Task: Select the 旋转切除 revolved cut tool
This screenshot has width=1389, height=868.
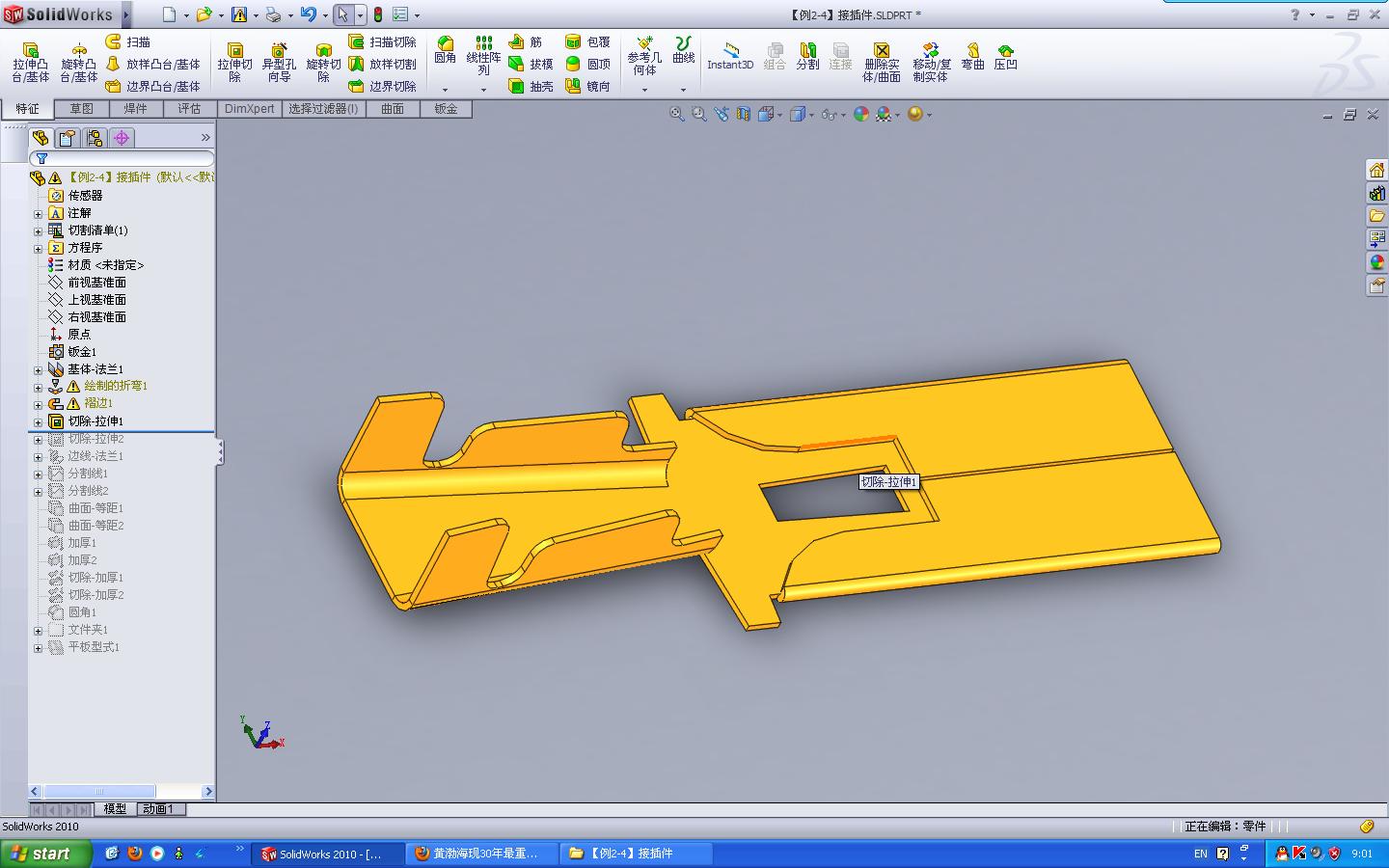Action: [323, 63]
